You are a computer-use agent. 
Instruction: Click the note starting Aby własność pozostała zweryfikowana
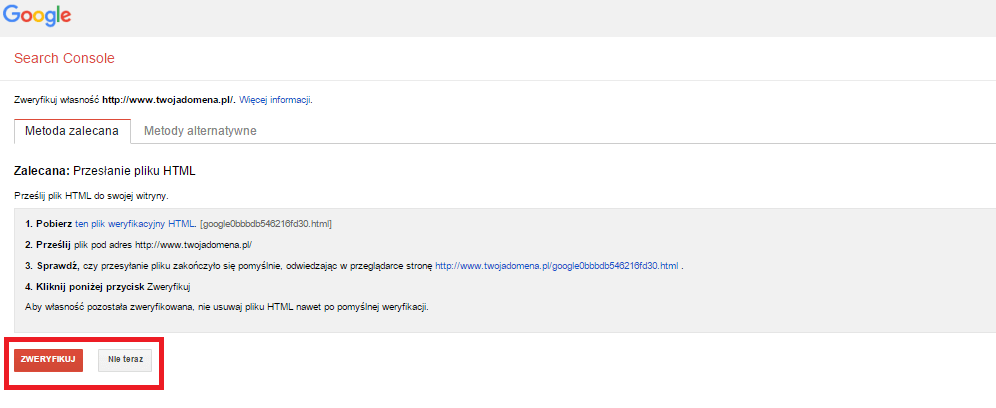pos(227,307)
